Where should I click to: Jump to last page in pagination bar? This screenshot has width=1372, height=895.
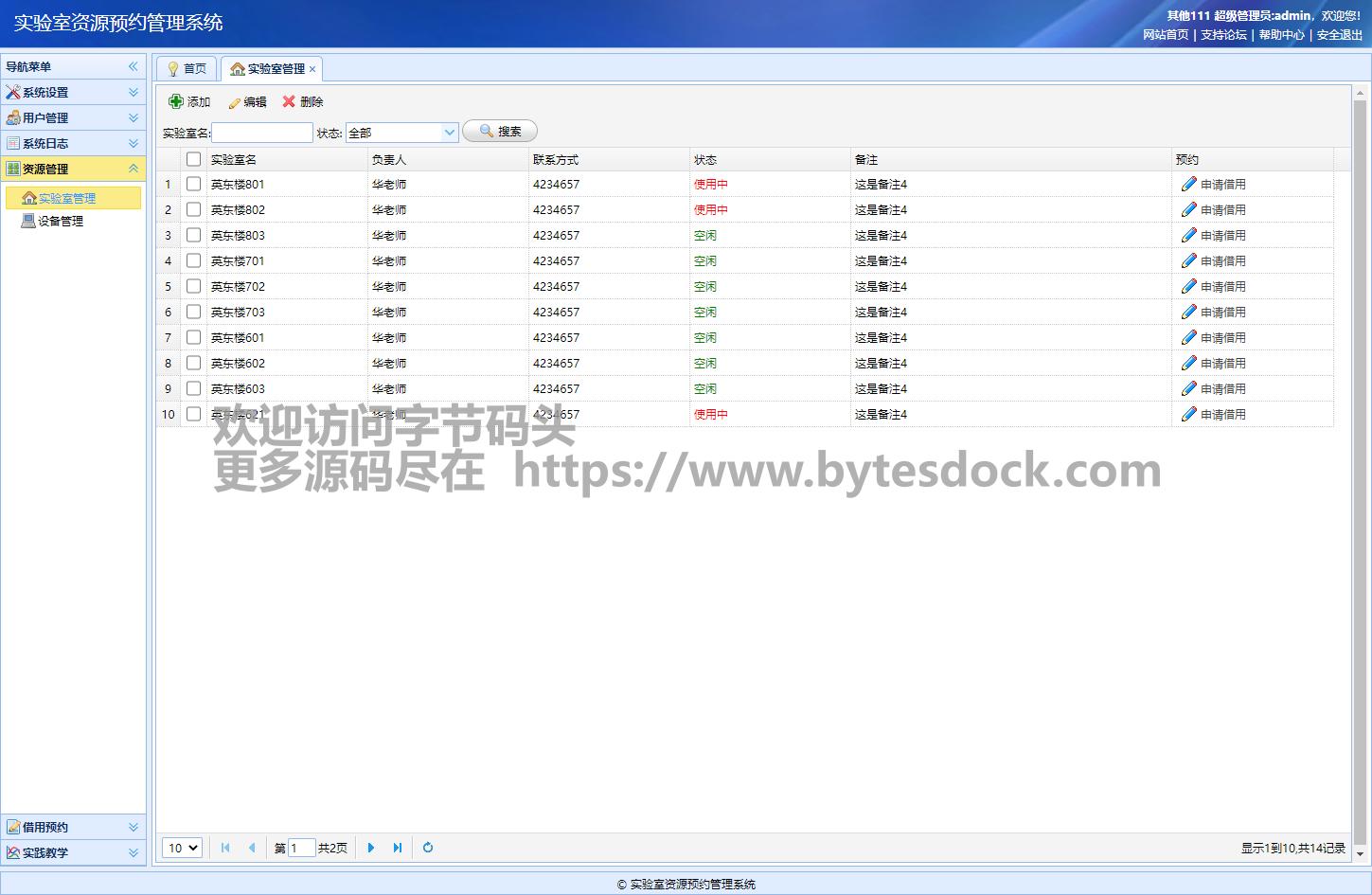click(398, 848)
